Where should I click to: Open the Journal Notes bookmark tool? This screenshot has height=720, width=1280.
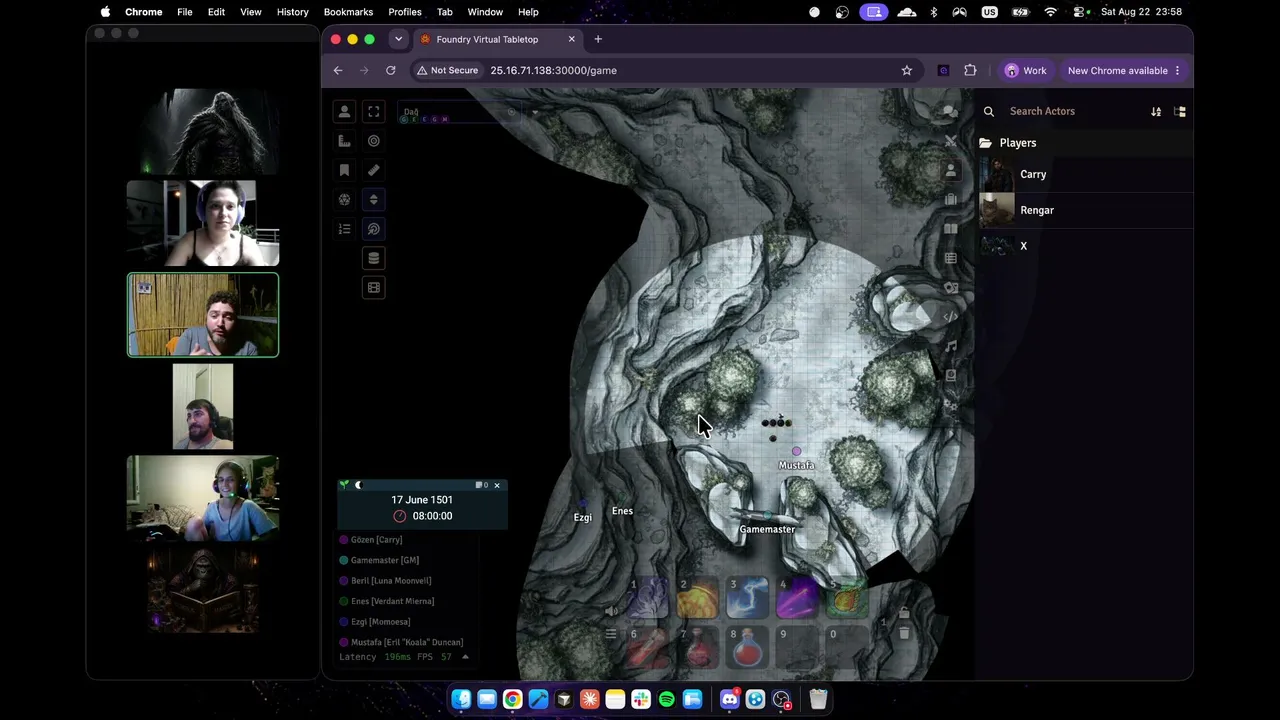(x=344, y=170)
